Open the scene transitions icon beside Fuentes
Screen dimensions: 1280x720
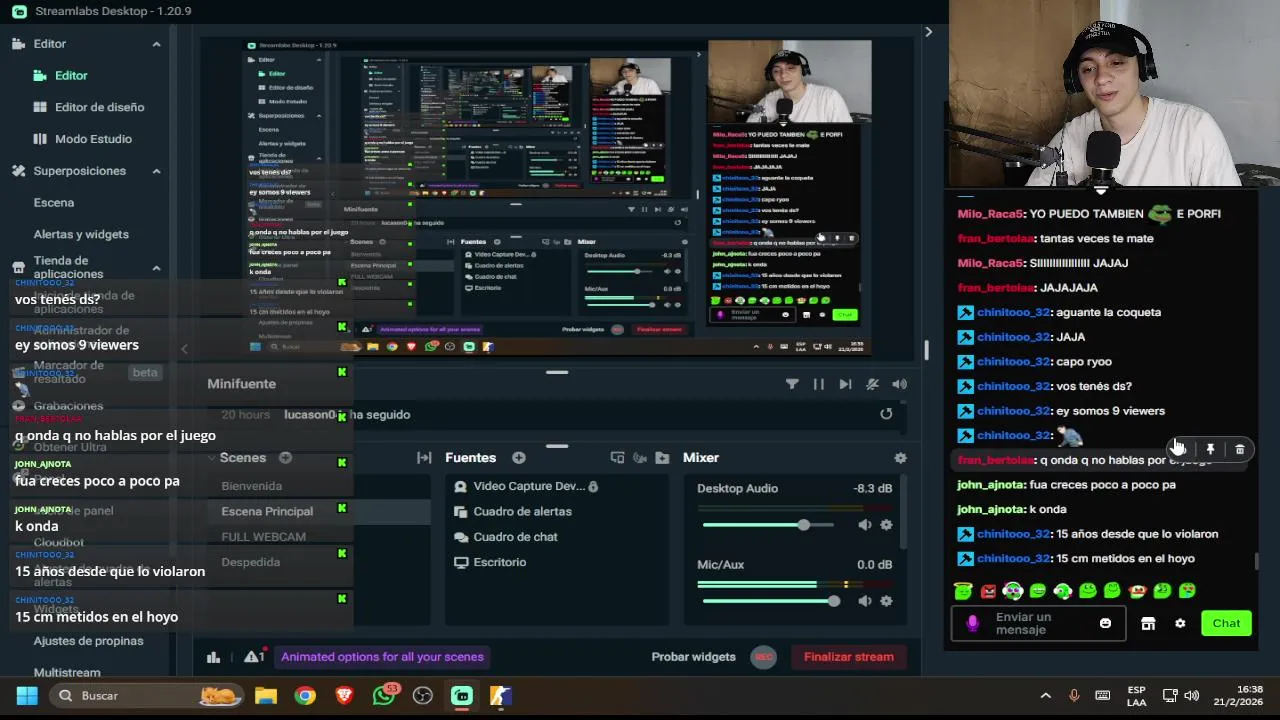[x=424, y=458]
